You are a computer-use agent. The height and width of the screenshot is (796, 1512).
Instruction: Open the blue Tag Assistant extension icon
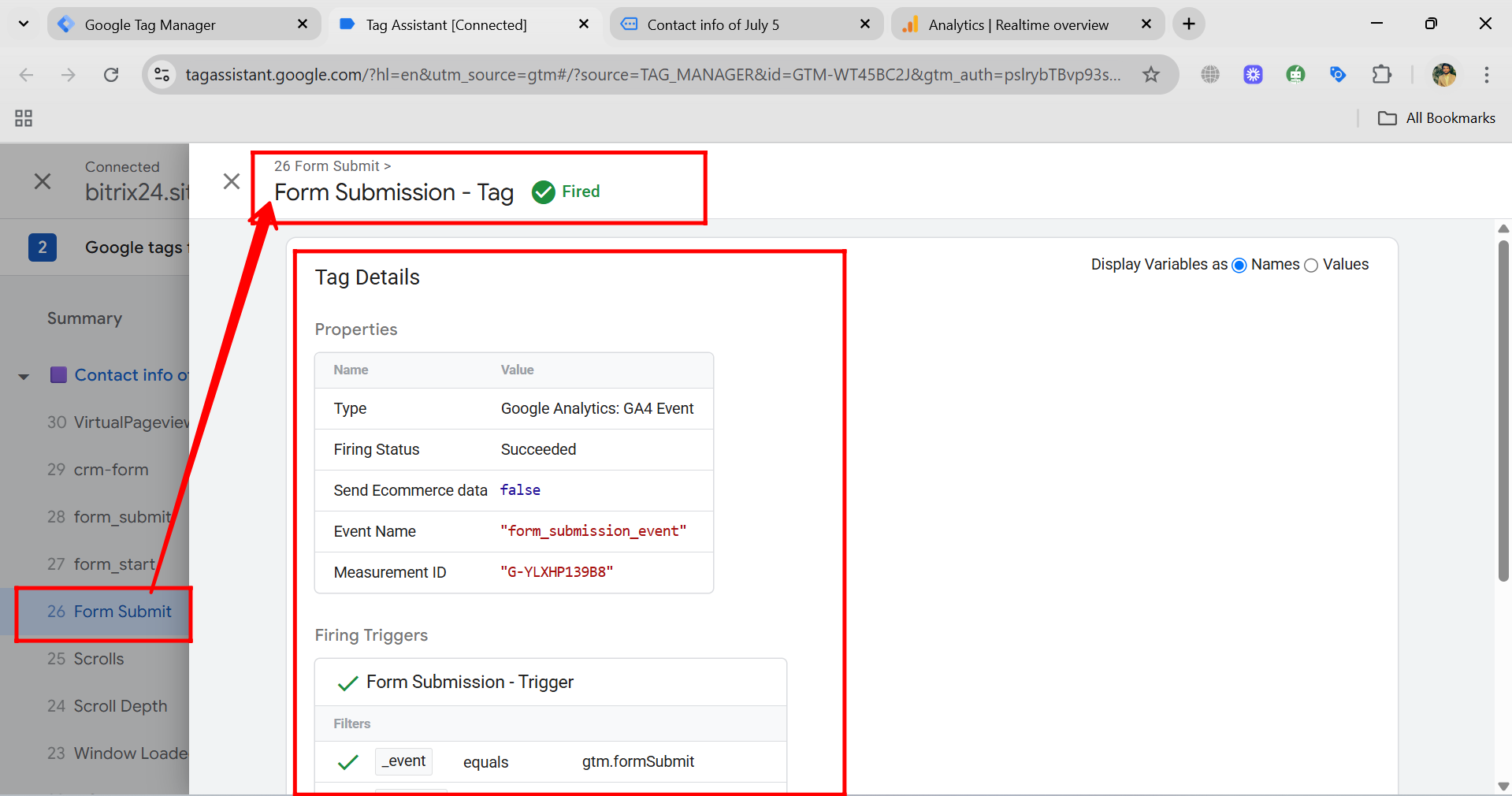[1338, 75]
